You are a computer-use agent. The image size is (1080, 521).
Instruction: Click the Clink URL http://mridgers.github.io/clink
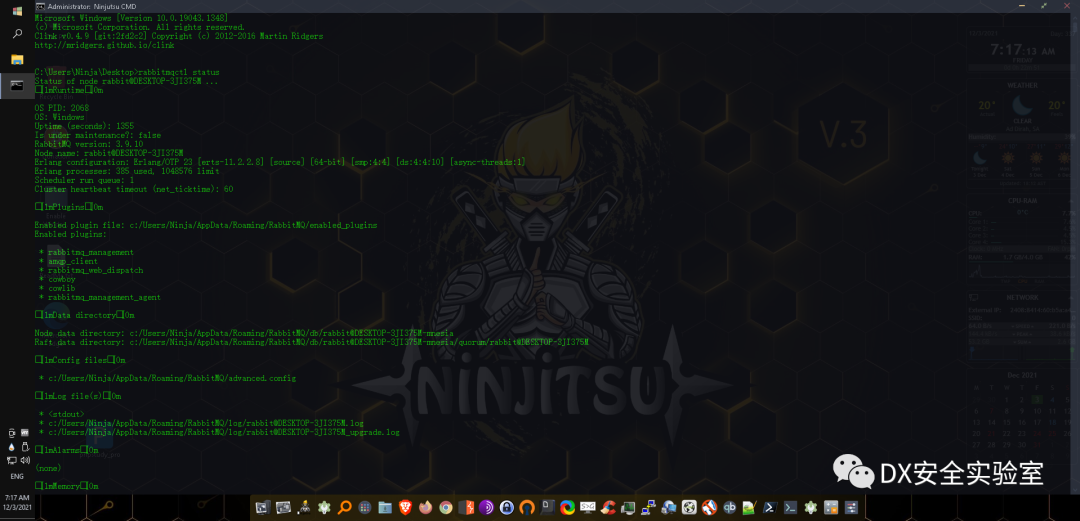click(104, 45)
